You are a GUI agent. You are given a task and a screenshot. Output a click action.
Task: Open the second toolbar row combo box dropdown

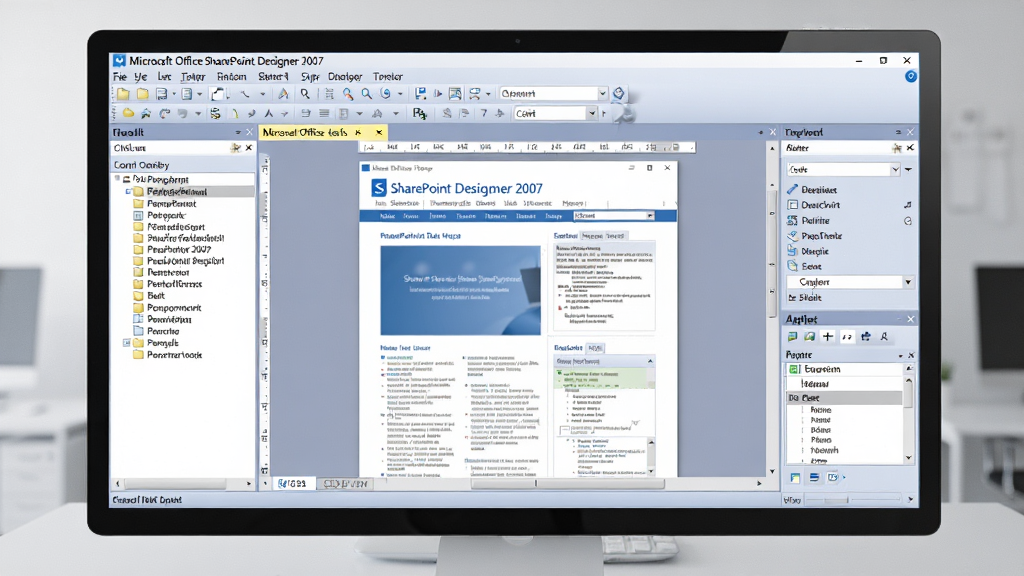(x=592, y=114)
